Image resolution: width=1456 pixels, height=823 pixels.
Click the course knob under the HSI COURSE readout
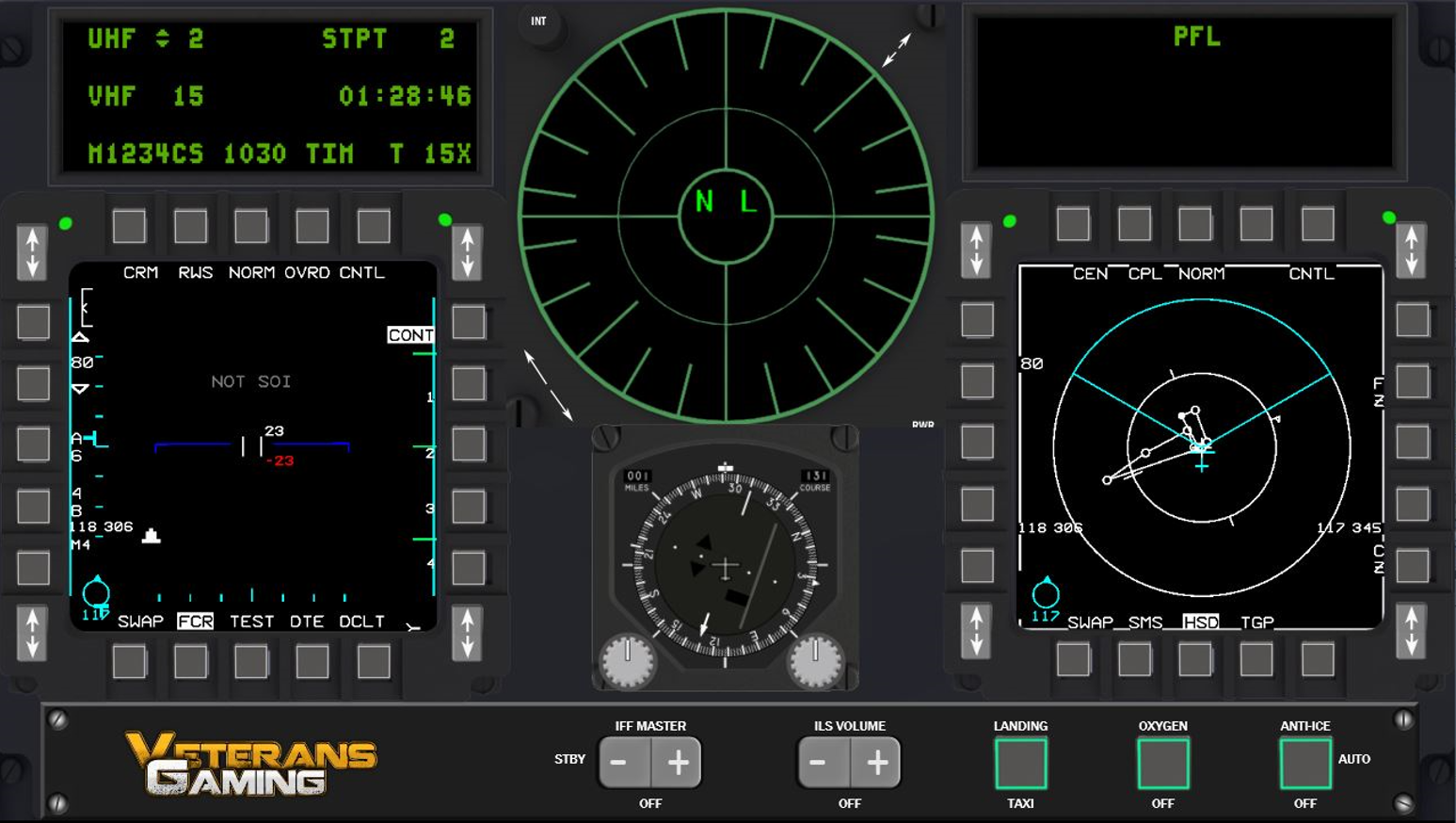(815, 661)
